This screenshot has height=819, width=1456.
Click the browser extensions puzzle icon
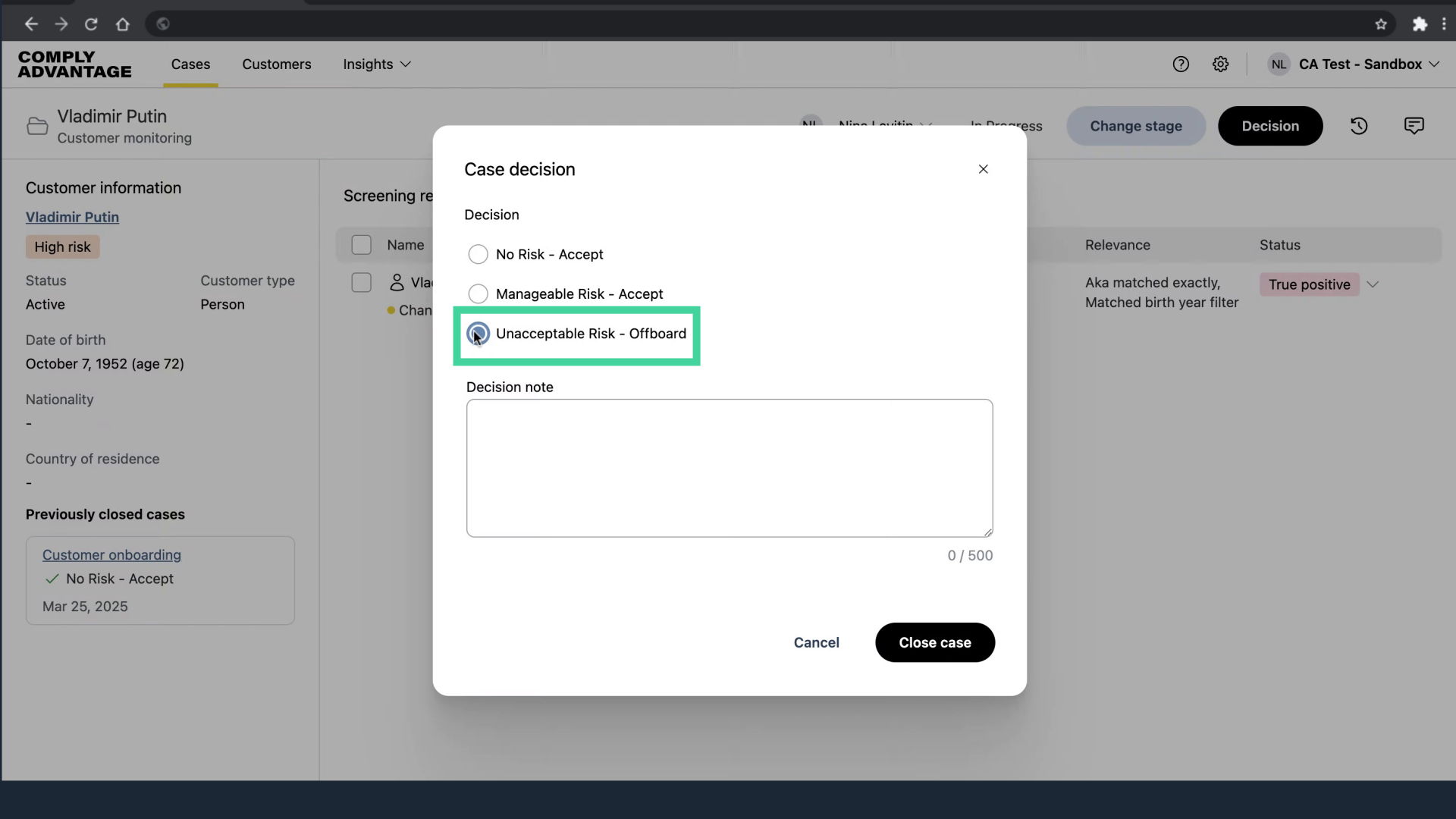tap(1420, 24)
